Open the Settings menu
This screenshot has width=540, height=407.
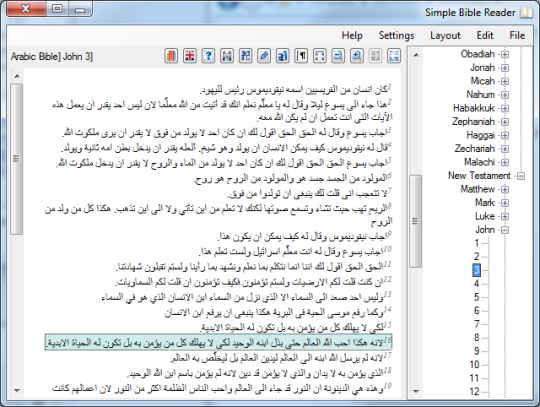pyautogui.click(x=396, y=35)
